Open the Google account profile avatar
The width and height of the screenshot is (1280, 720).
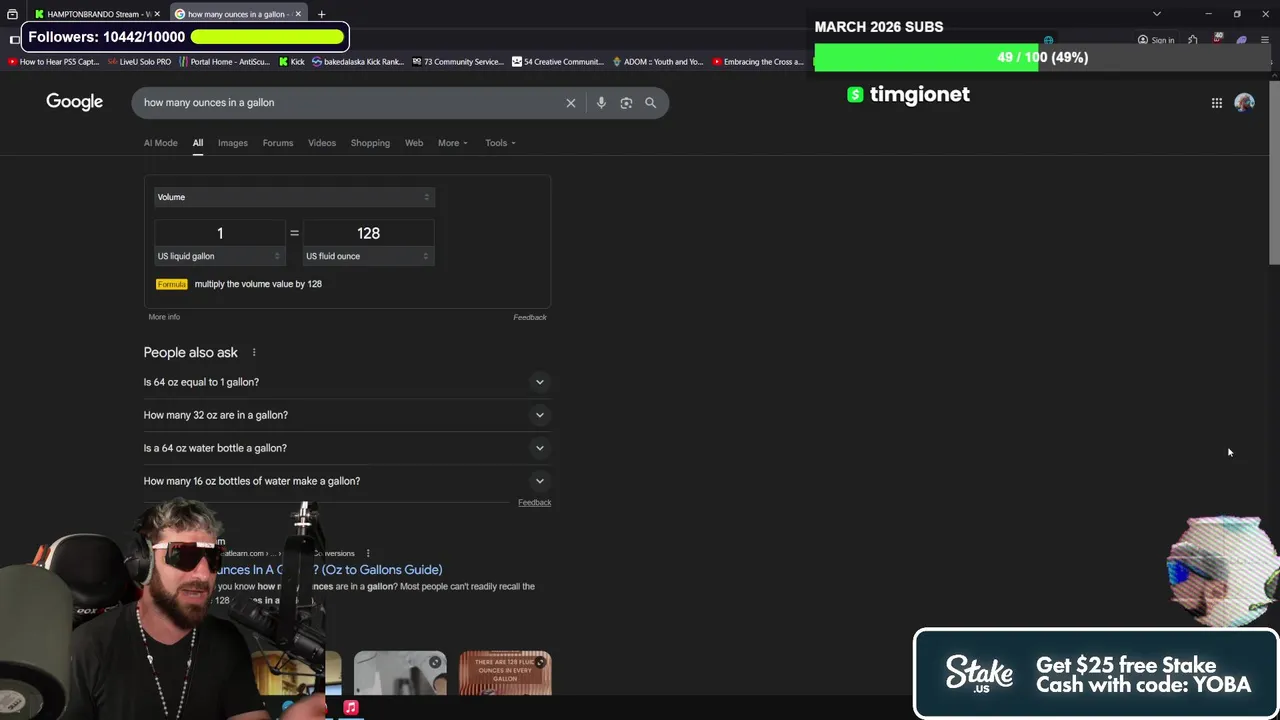tap(1244, 102)
